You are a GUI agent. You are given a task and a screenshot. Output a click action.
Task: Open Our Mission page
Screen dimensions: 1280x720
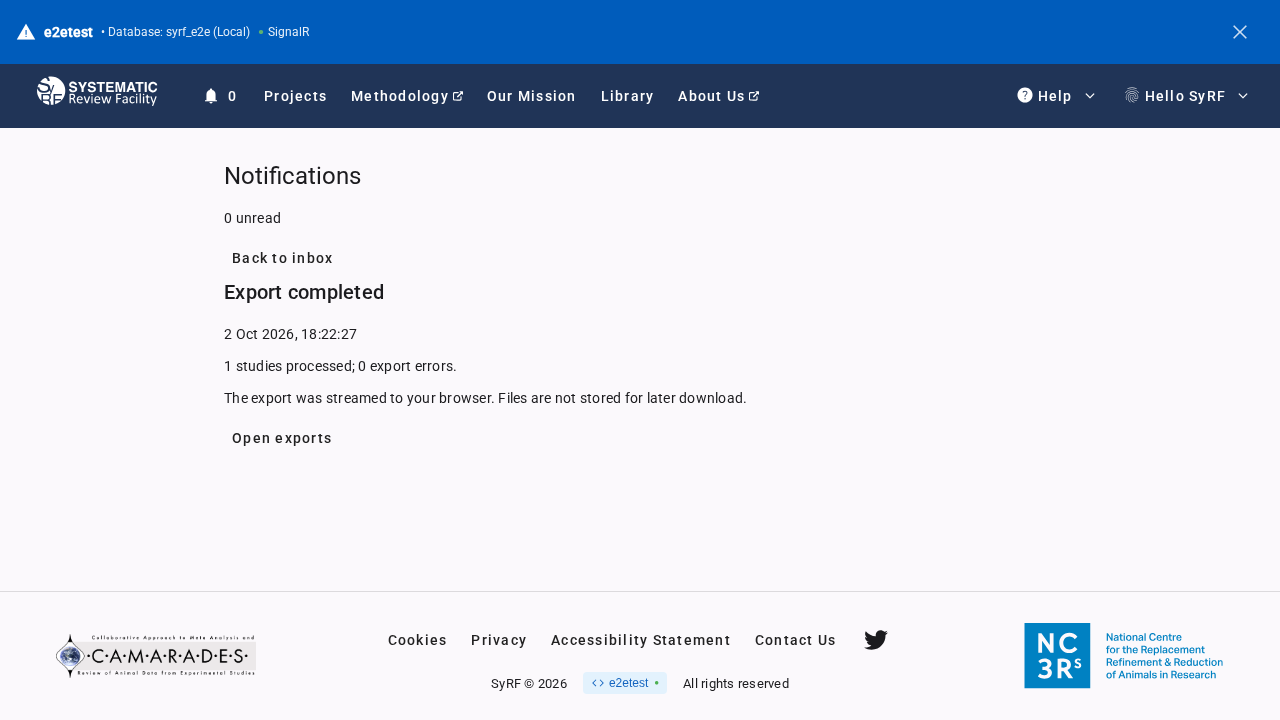pos(531,96)
